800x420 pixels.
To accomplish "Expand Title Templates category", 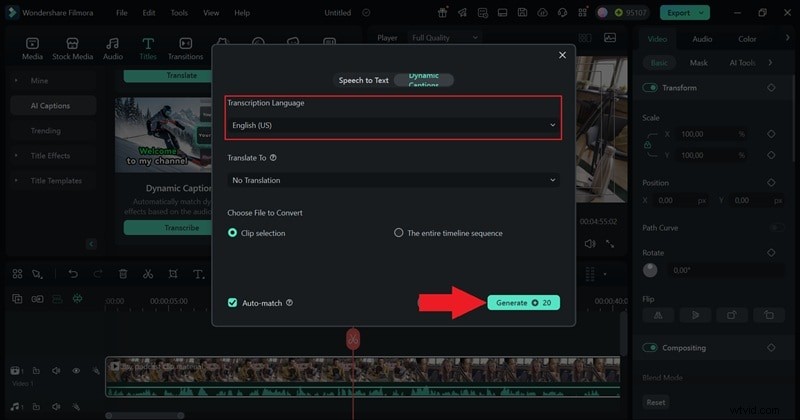I will click(x=16, y=181).
